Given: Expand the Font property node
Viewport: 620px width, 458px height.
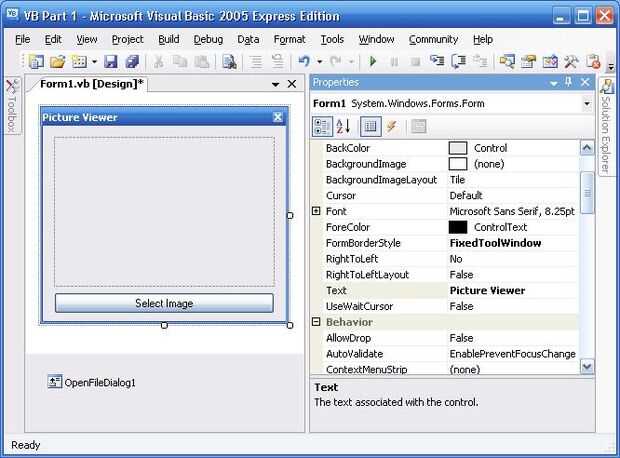Looking at the screenshot, I should [316, 211].
